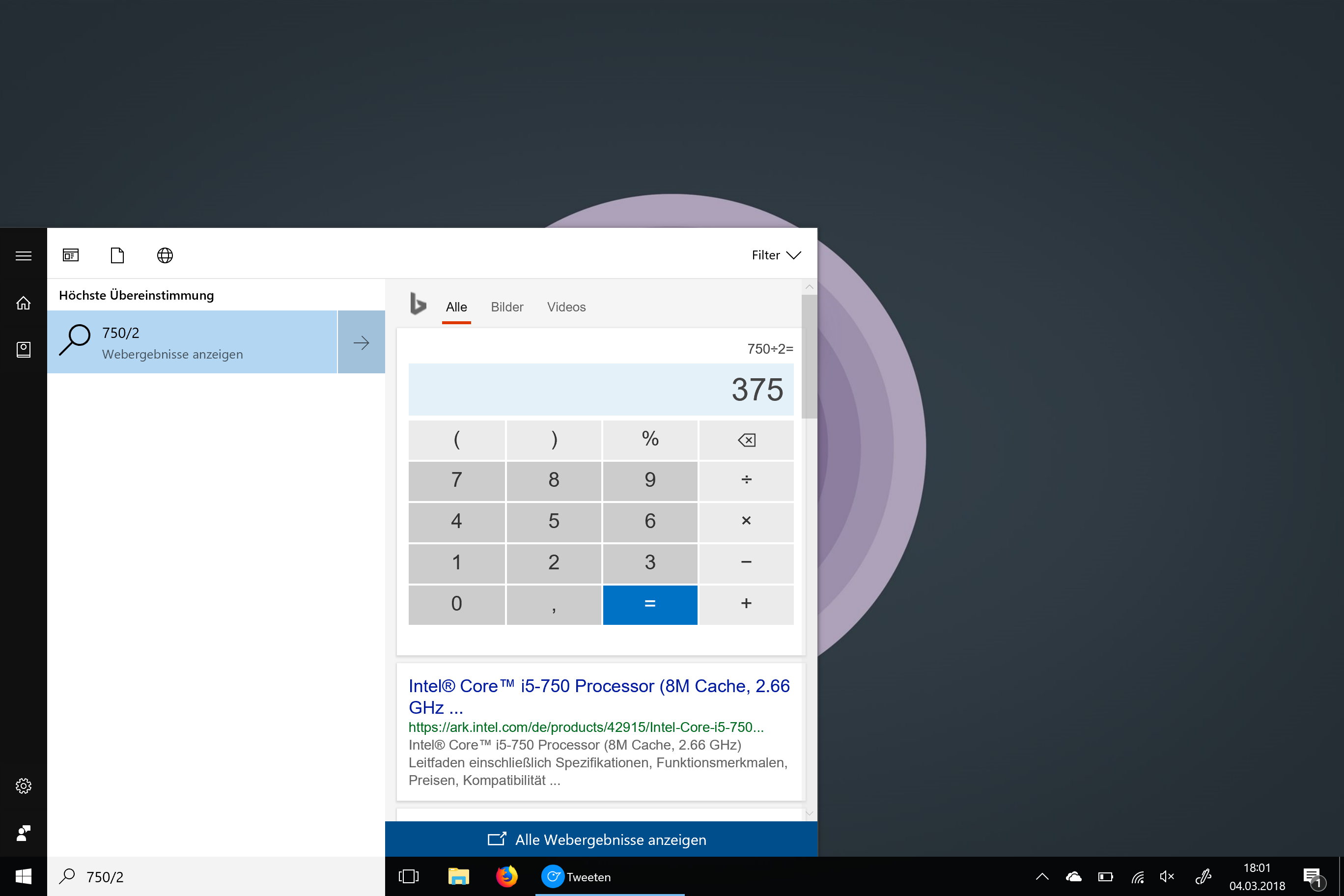The image size is (1344, 896).
Task: Switch to the Bilder tab
Action: 507,308
